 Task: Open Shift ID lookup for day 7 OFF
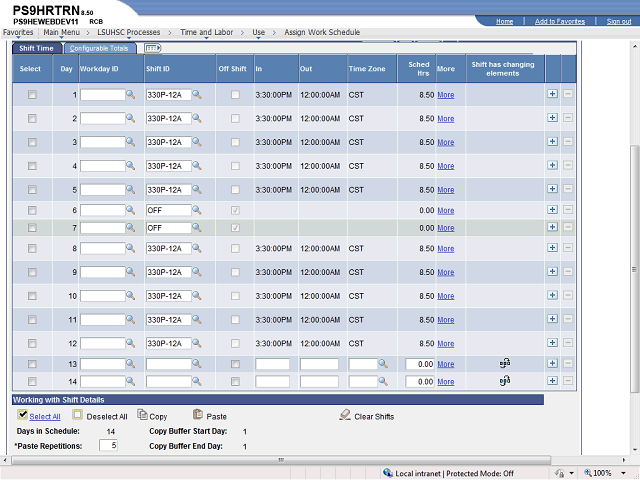pos(197,227)
